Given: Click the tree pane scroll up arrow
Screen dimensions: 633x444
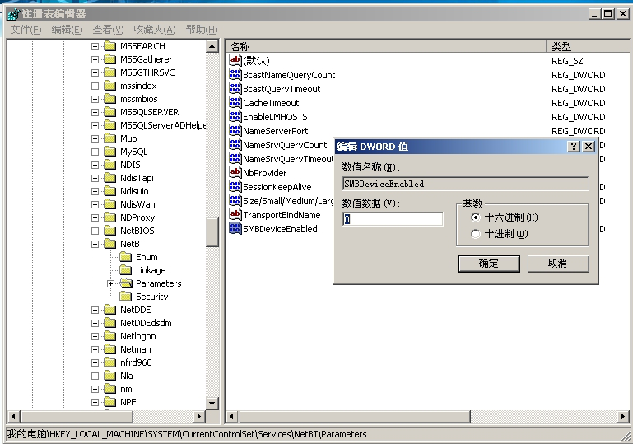Looking at the screenshot, I should coord(212,46).
